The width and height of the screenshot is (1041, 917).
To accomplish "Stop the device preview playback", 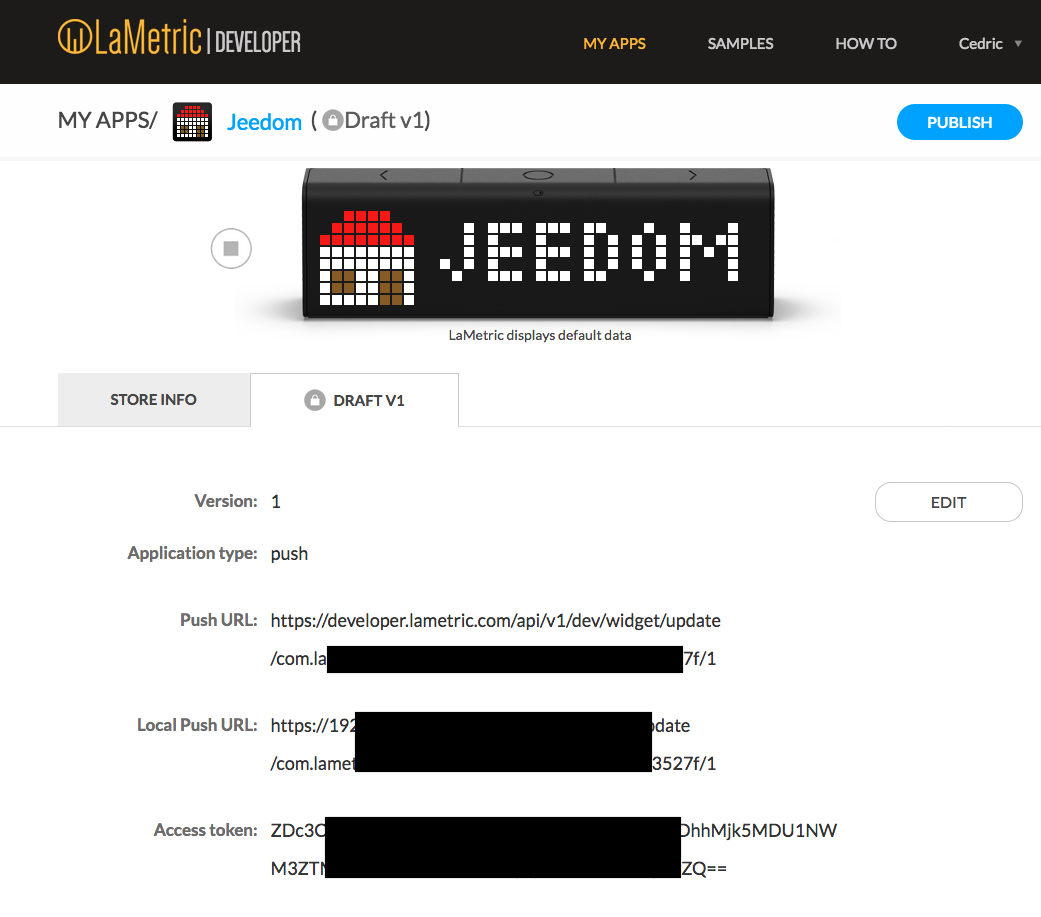I will tap(231, 248).
